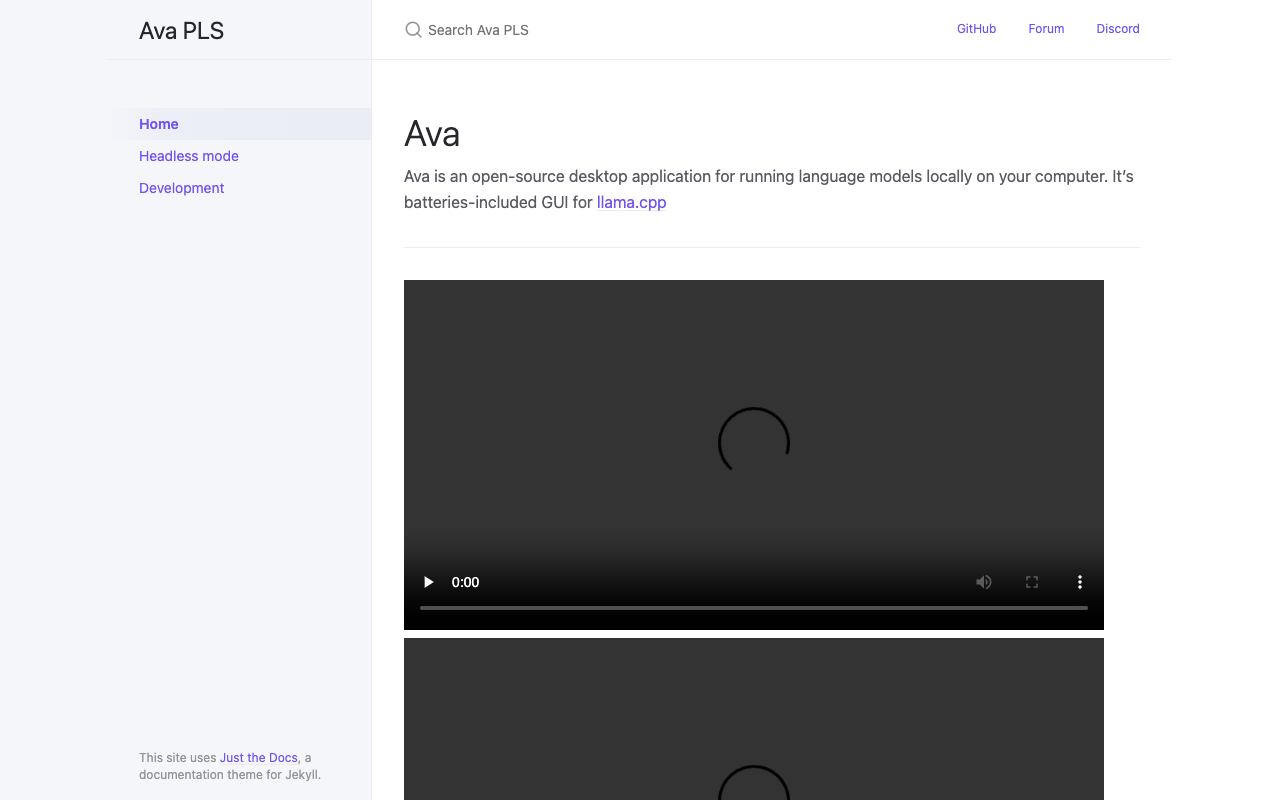Image resolution: width=1280 pixels, height=800 pixels.
Task: Click the search magnifier icon
Action: pos(413,30)
